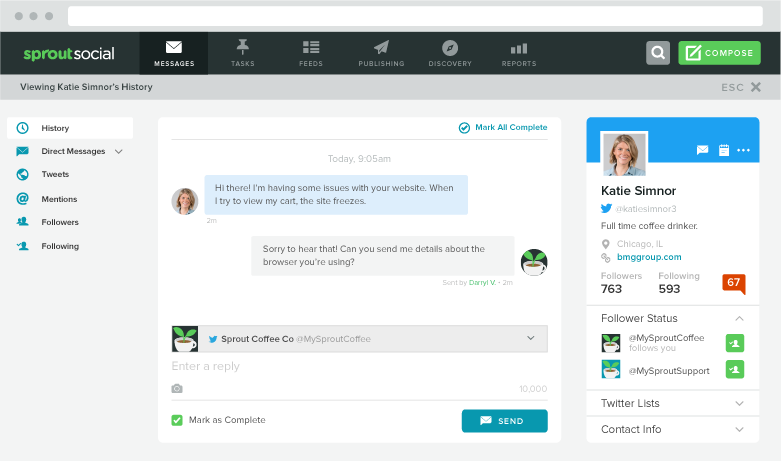Viewport: 781px width, 461px height.
Task: Select Tweets in the sidebar
Action: point(55,174)
